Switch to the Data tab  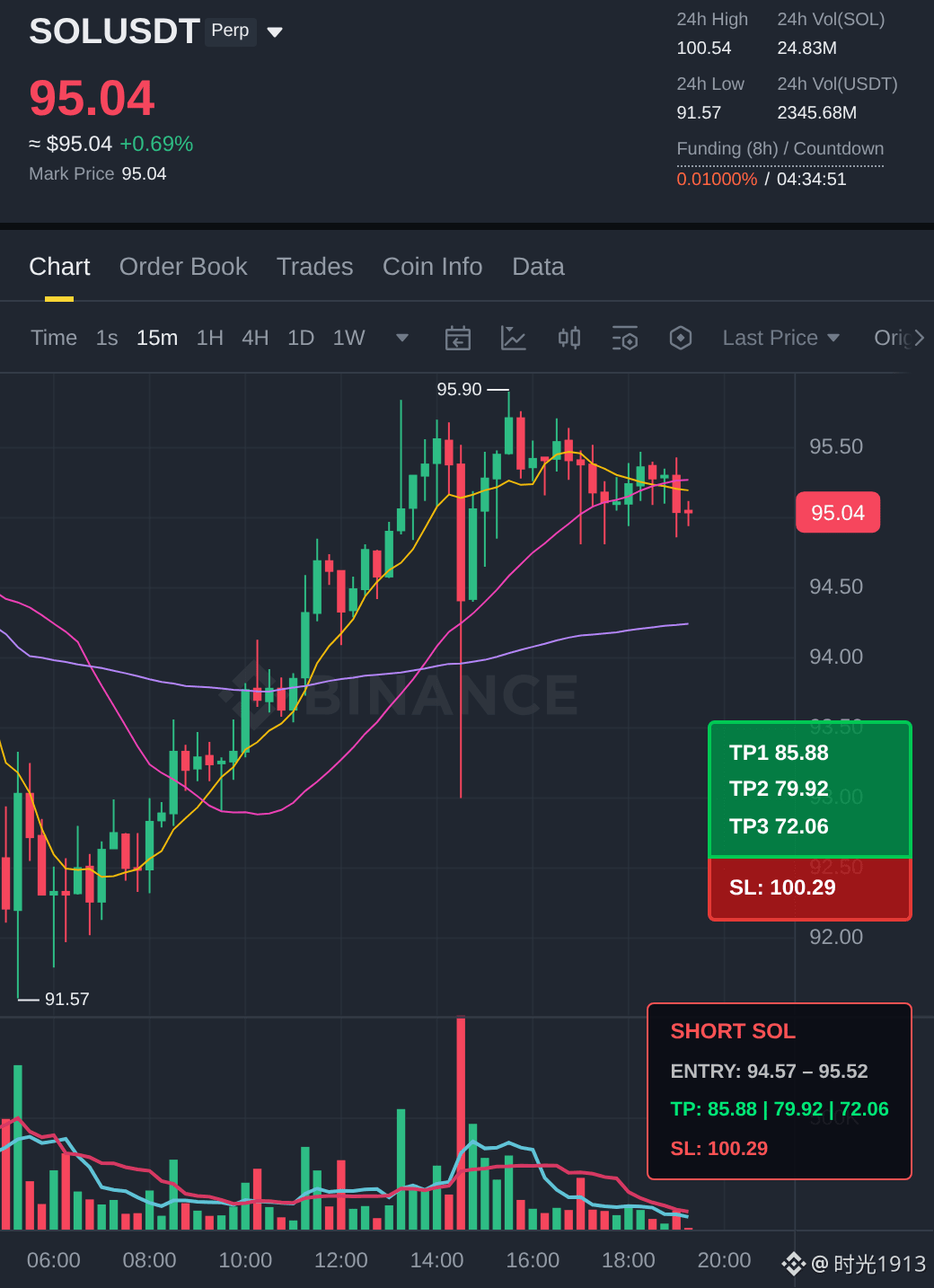tap(538, 267)
